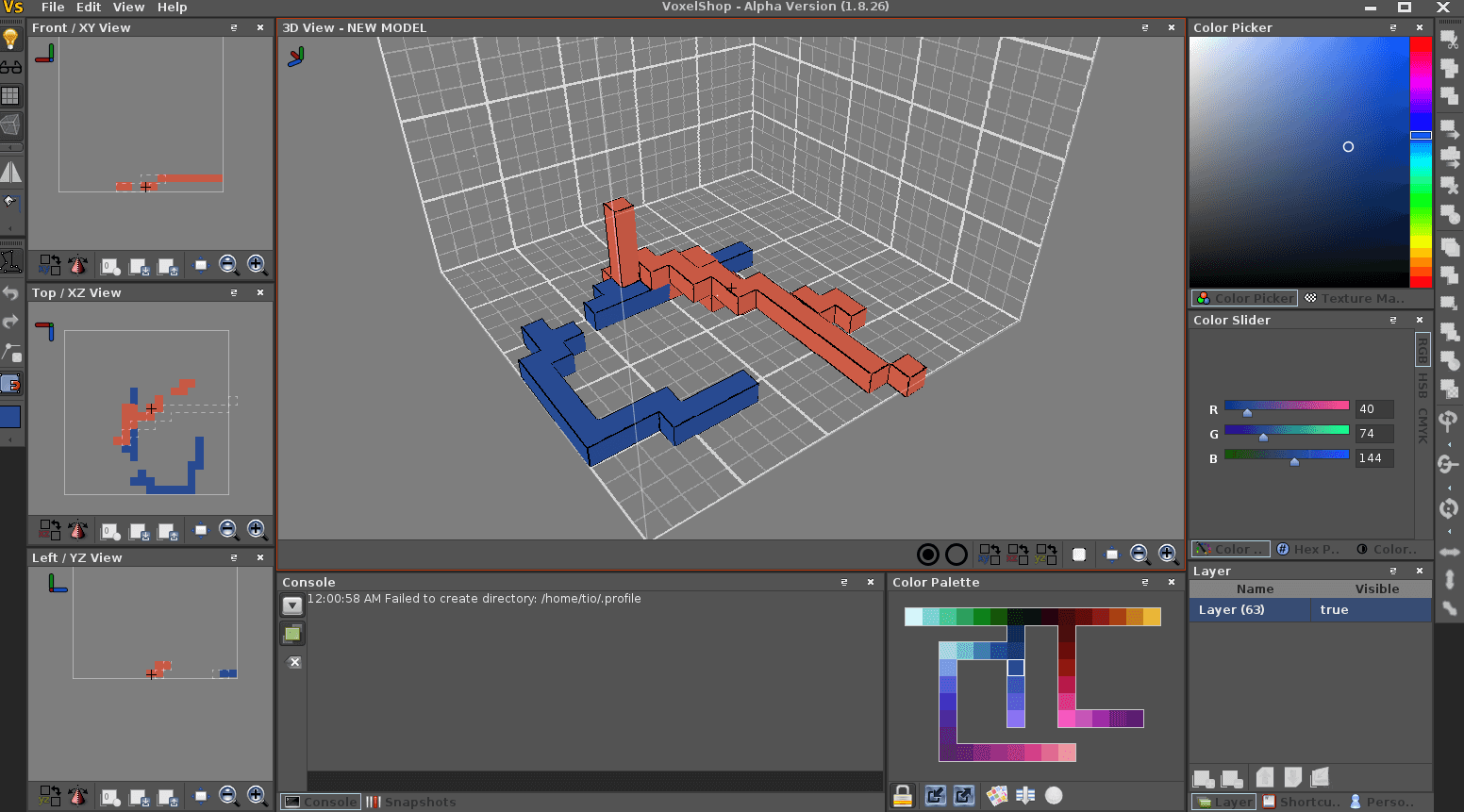The width and height of the screenshot is (1464, 812).
Task: Toggle the wireframe cube icon in left toolbar
Action: coord(10,124)
